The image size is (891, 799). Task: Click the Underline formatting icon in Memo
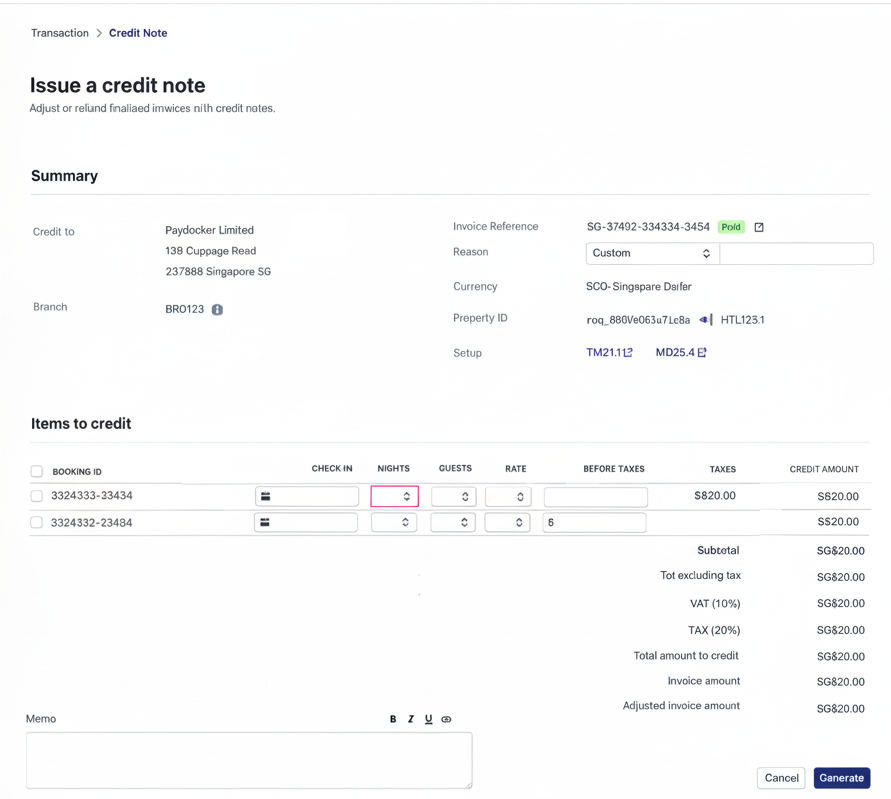coord(429,719)
